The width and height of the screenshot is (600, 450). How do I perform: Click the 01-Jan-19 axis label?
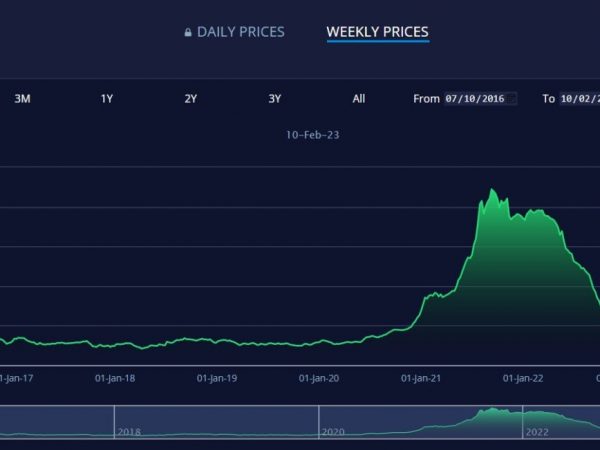217,378
